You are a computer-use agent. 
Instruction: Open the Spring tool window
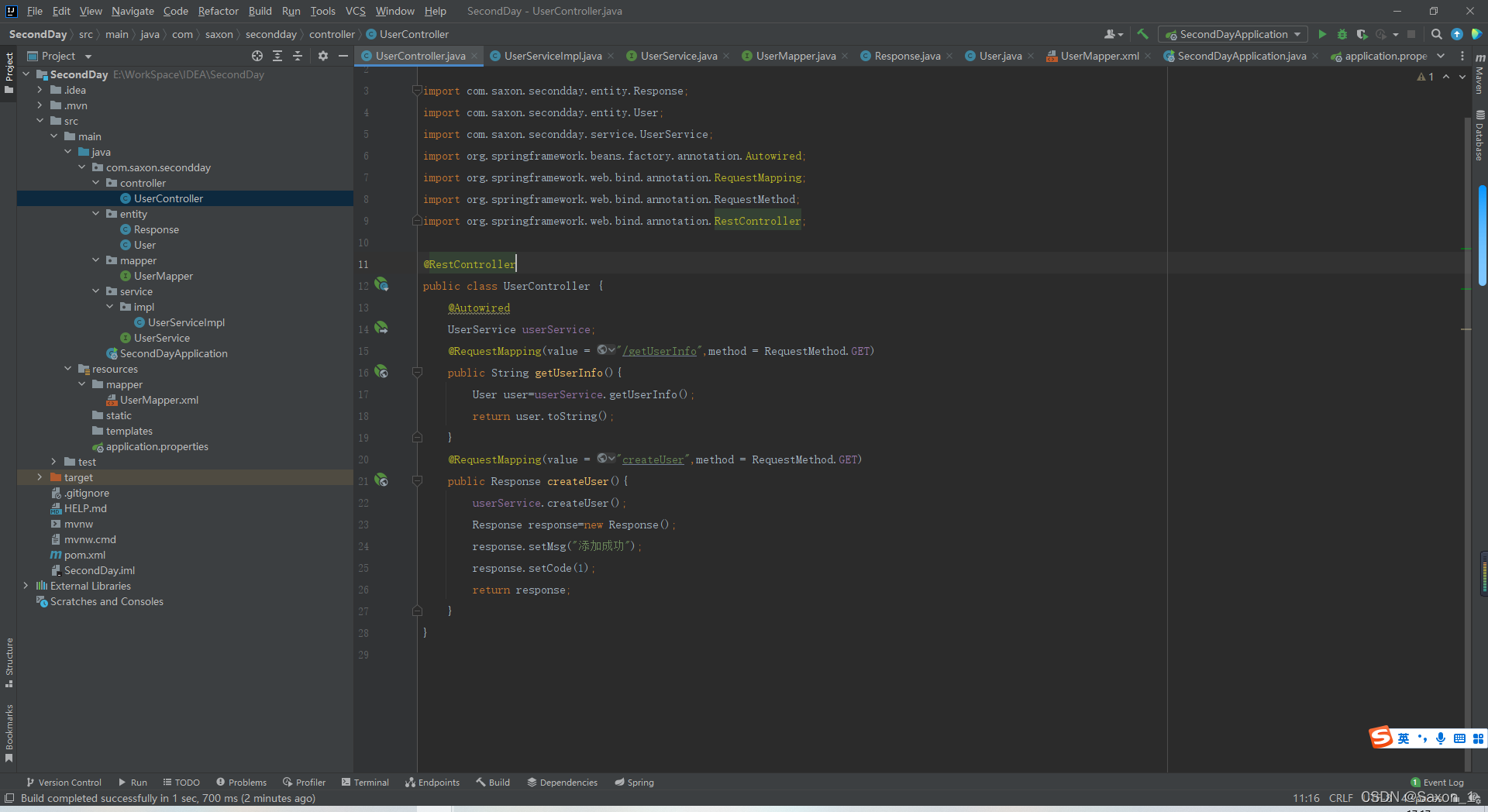(x=634, y=783)
